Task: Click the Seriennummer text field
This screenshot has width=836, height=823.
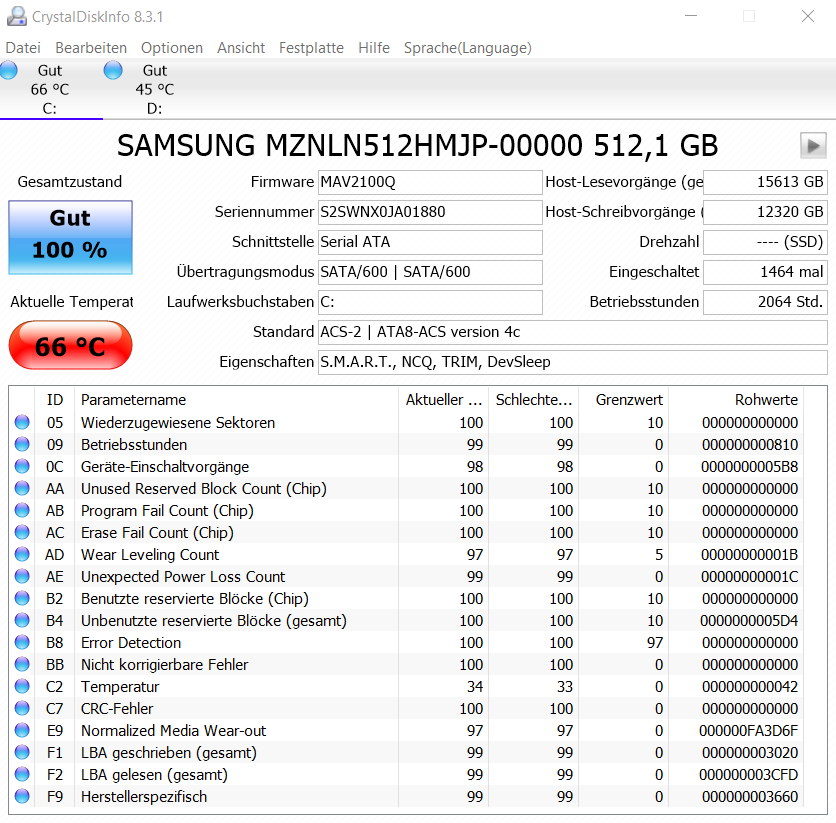Action: 430,212
